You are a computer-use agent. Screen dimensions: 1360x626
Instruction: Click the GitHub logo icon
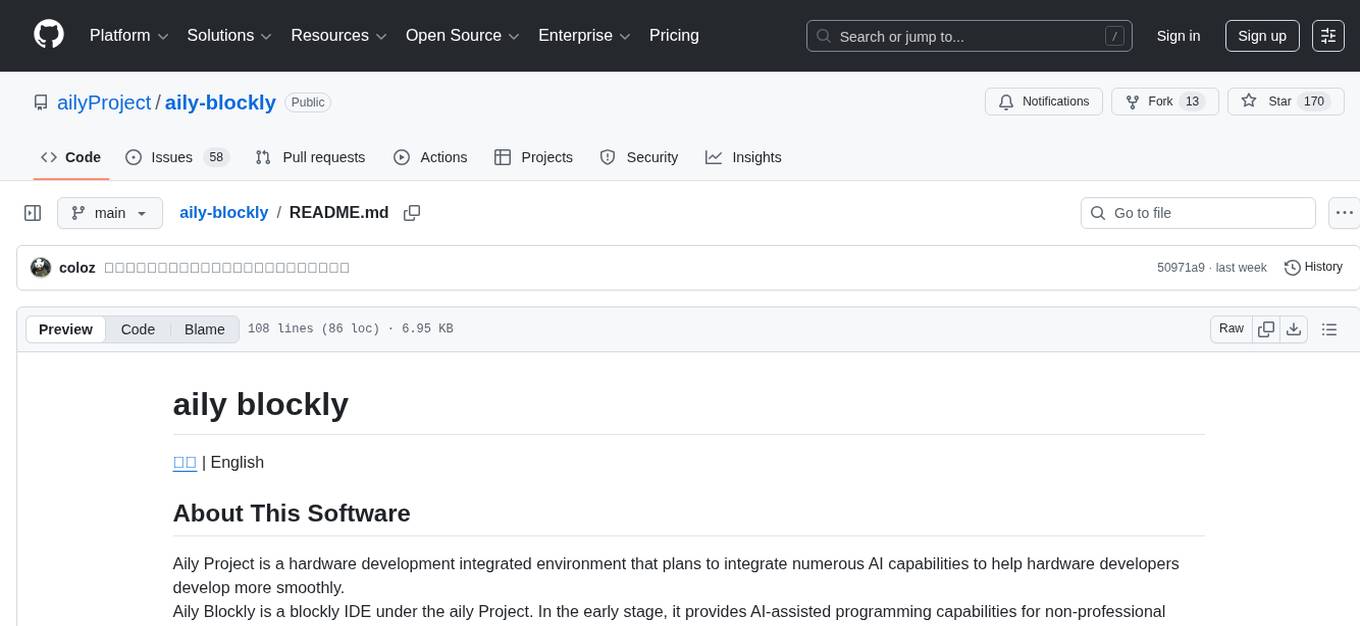pos(49,35)
